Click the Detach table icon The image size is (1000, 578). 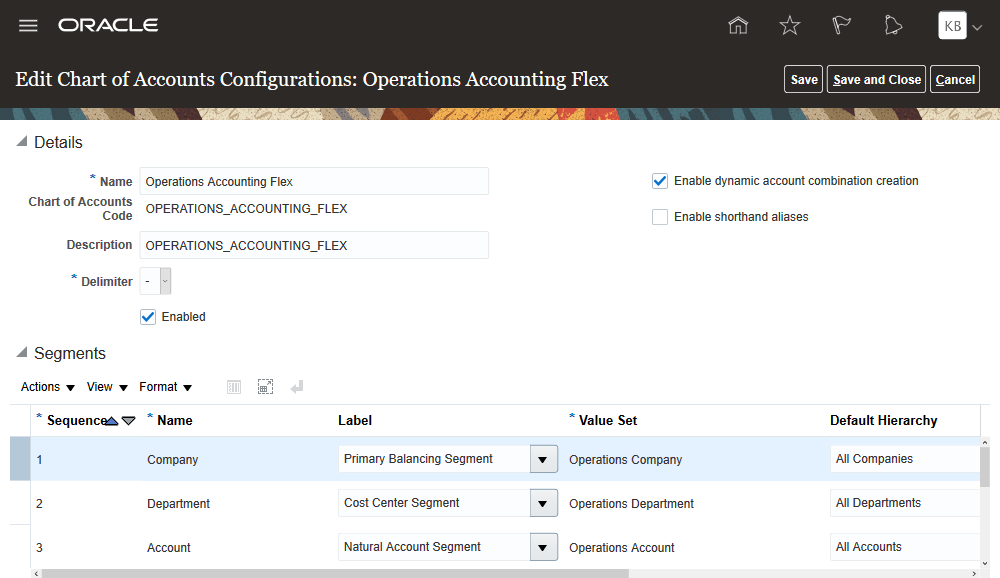(265, 387)
